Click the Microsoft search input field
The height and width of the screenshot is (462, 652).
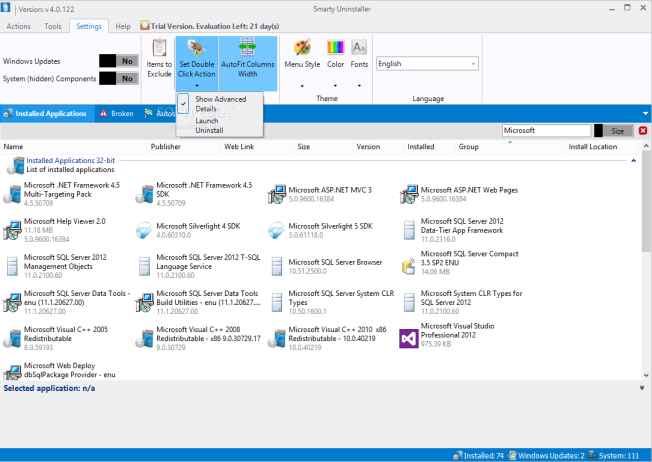(x=545, y=130)
